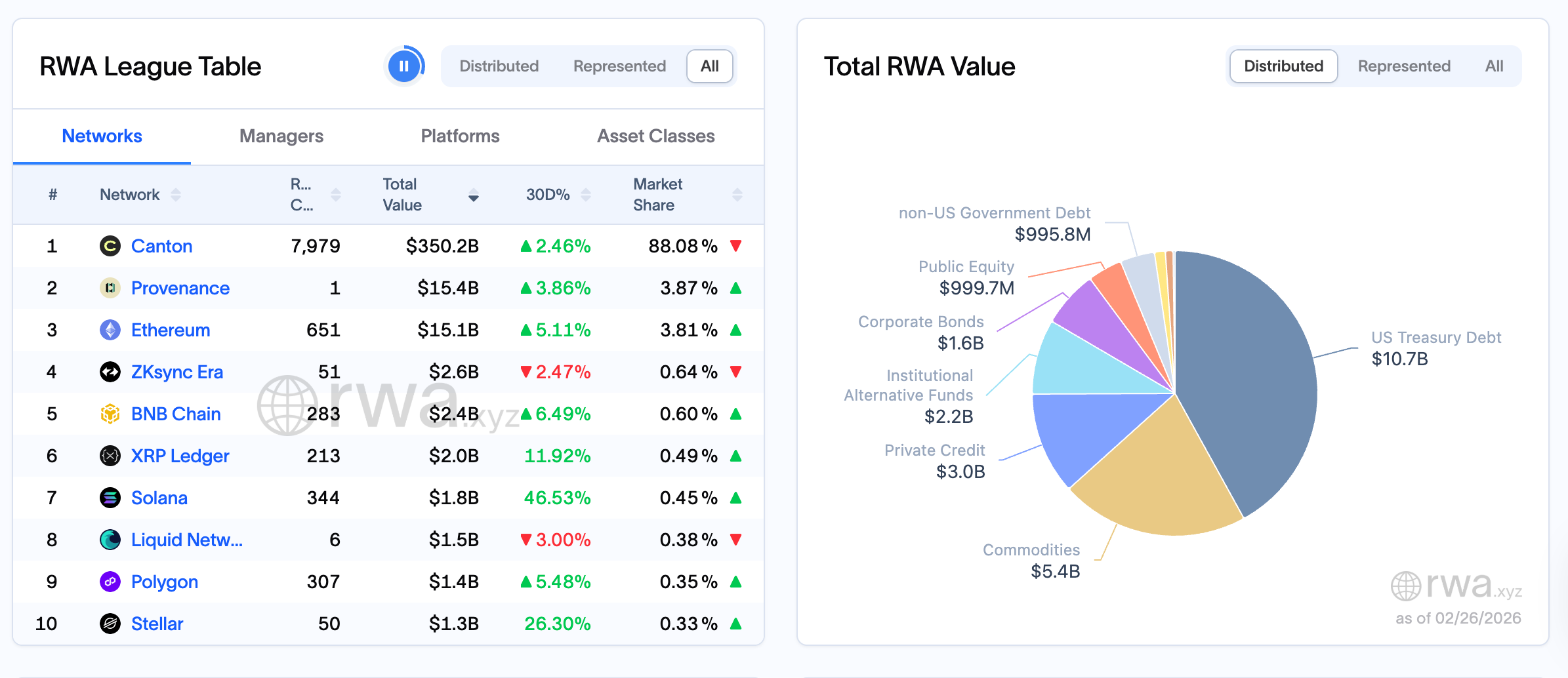Viewport: 1568px width, 678px height.
Task: Open the Provenance network link
Action: [180, 288]
